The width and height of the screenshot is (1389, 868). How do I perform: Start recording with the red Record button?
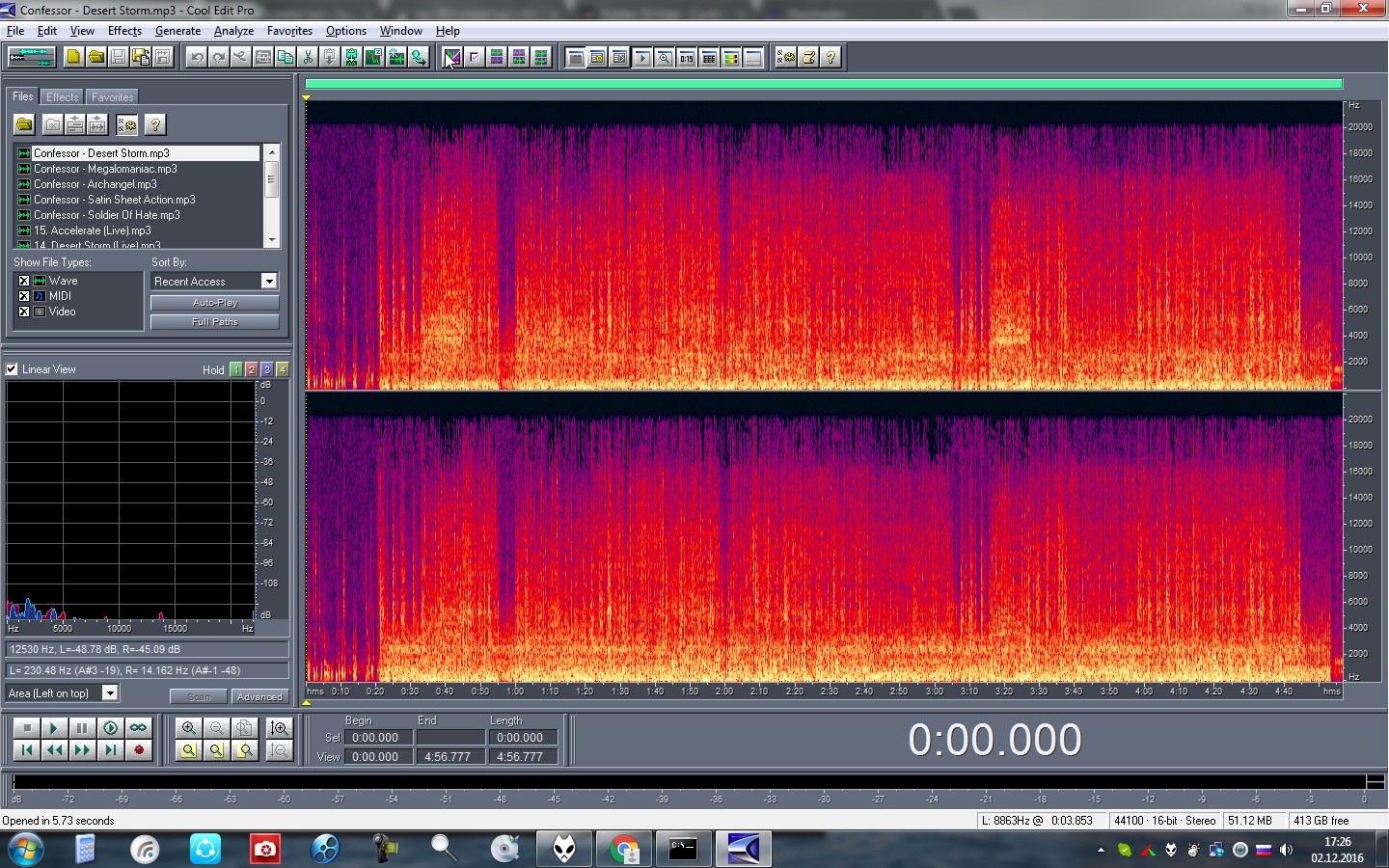tap(139, 750)
